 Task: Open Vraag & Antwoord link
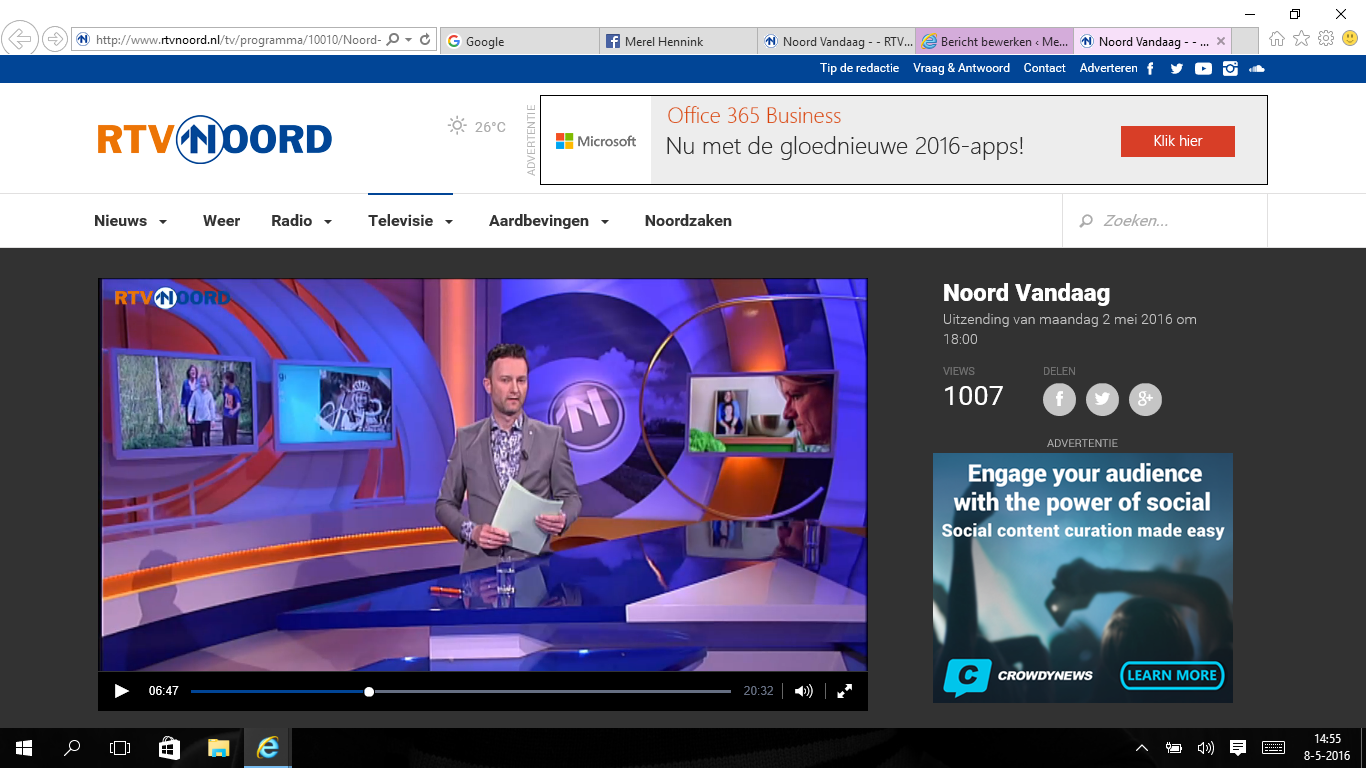pyautogui.click(x=961, y=68)
